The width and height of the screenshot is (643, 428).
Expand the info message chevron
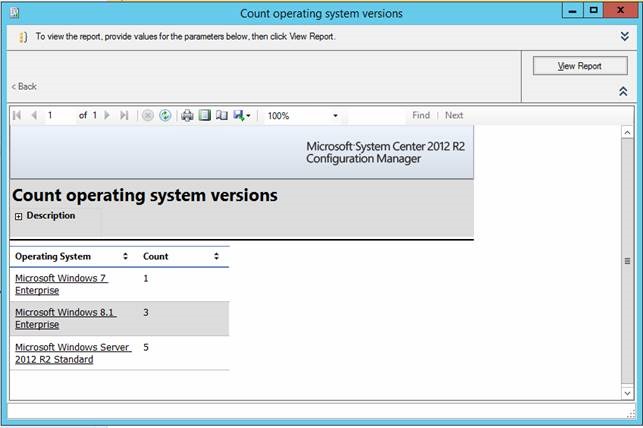coord(625,36)
